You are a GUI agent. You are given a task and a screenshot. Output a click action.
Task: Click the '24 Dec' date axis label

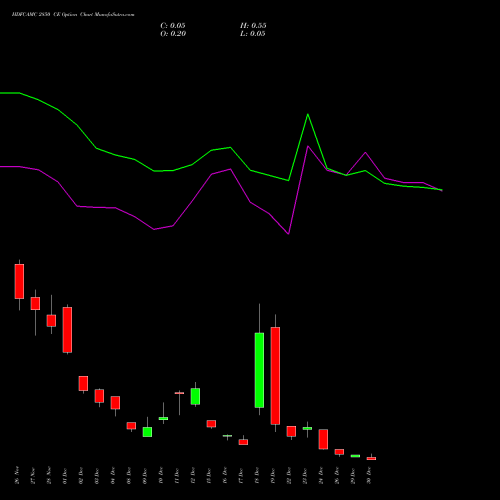pos(321,476)
